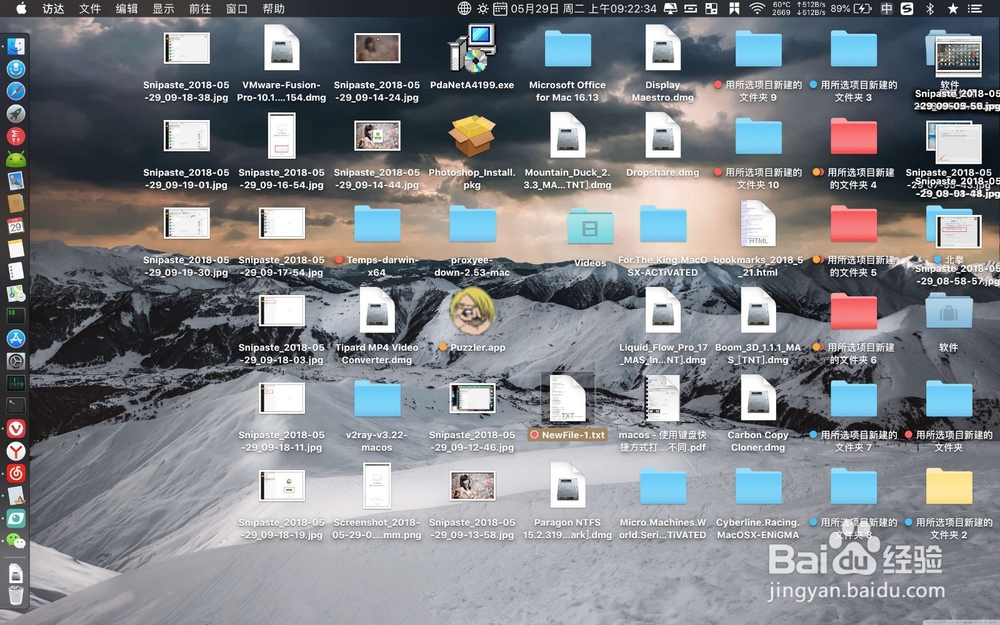Click the Wi-Fi icon in the menu bar
Image resolution: width=1000 pixels, height=625 pixels.
(x=757, y=10)
